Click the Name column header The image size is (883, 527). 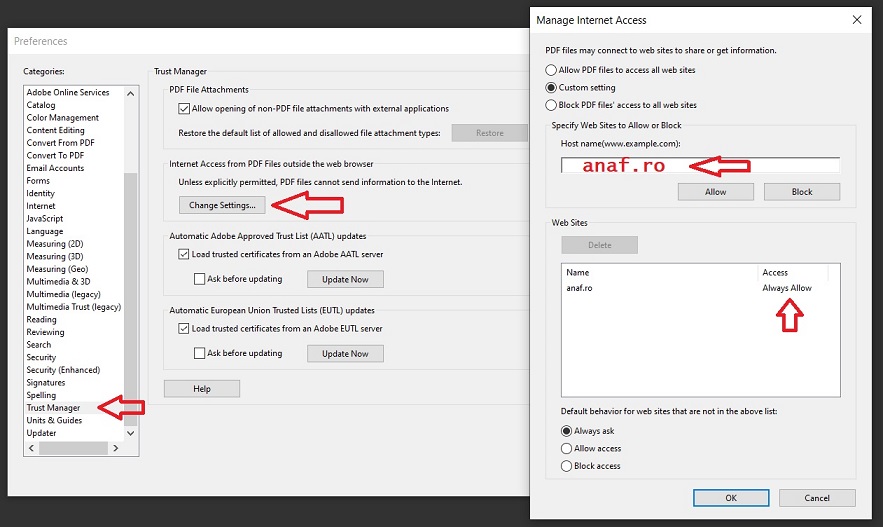[660, 273]
